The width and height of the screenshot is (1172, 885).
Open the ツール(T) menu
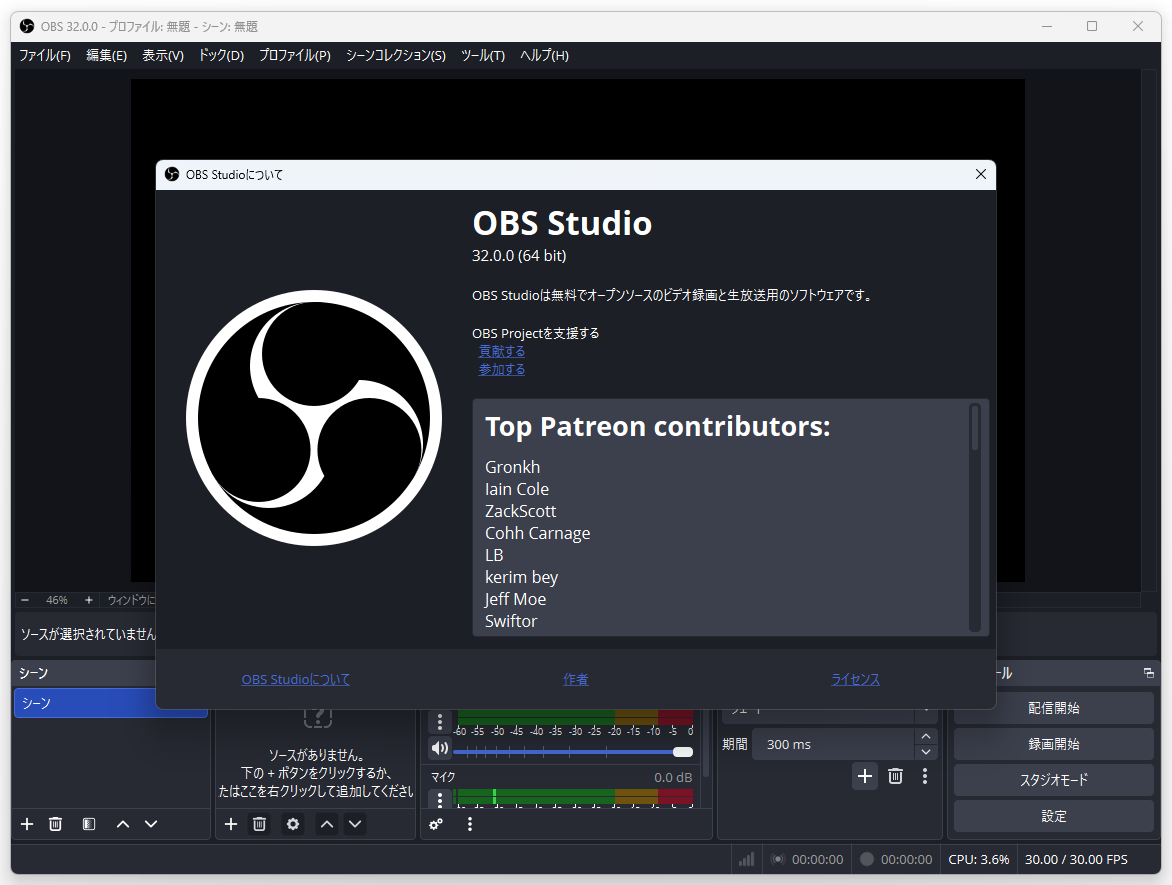[483, 55]
